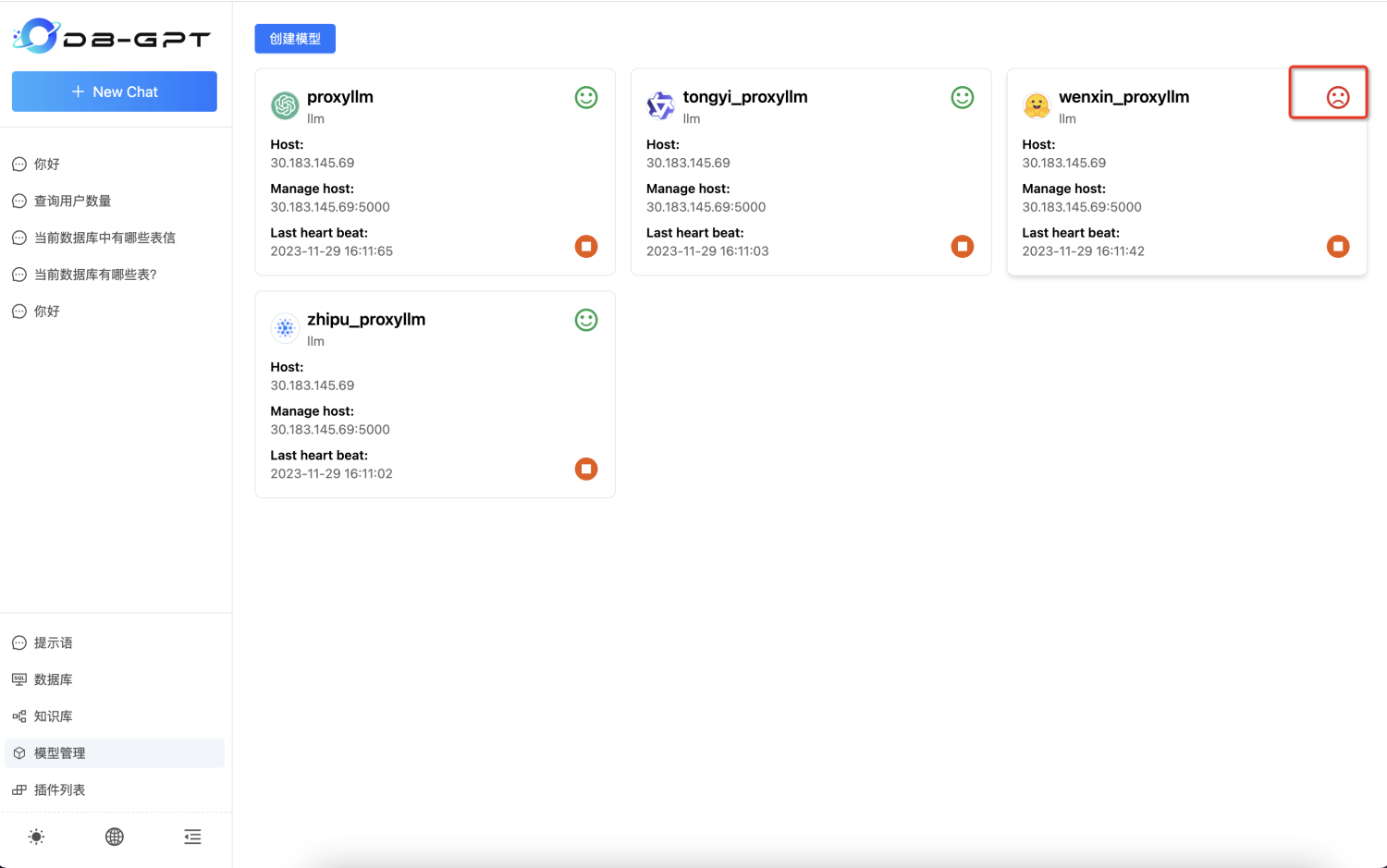The width and height of the screenshot is (1387, 868).
Task: Stop the tongyi_proxyllm model
Action: pyautogui.click(x=962, y=247)
